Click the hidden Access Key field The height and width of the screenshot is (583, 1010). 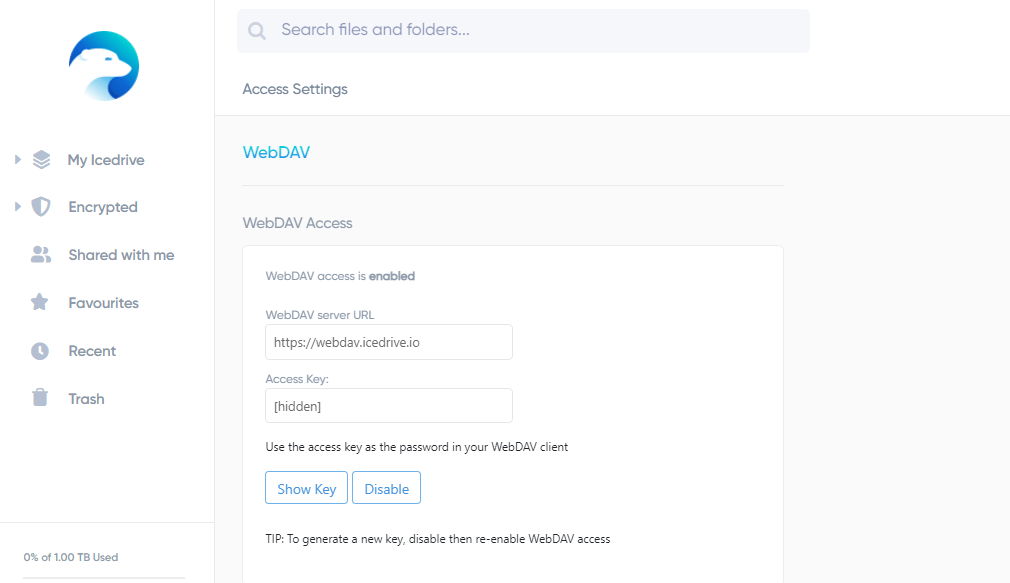[388, 406]
